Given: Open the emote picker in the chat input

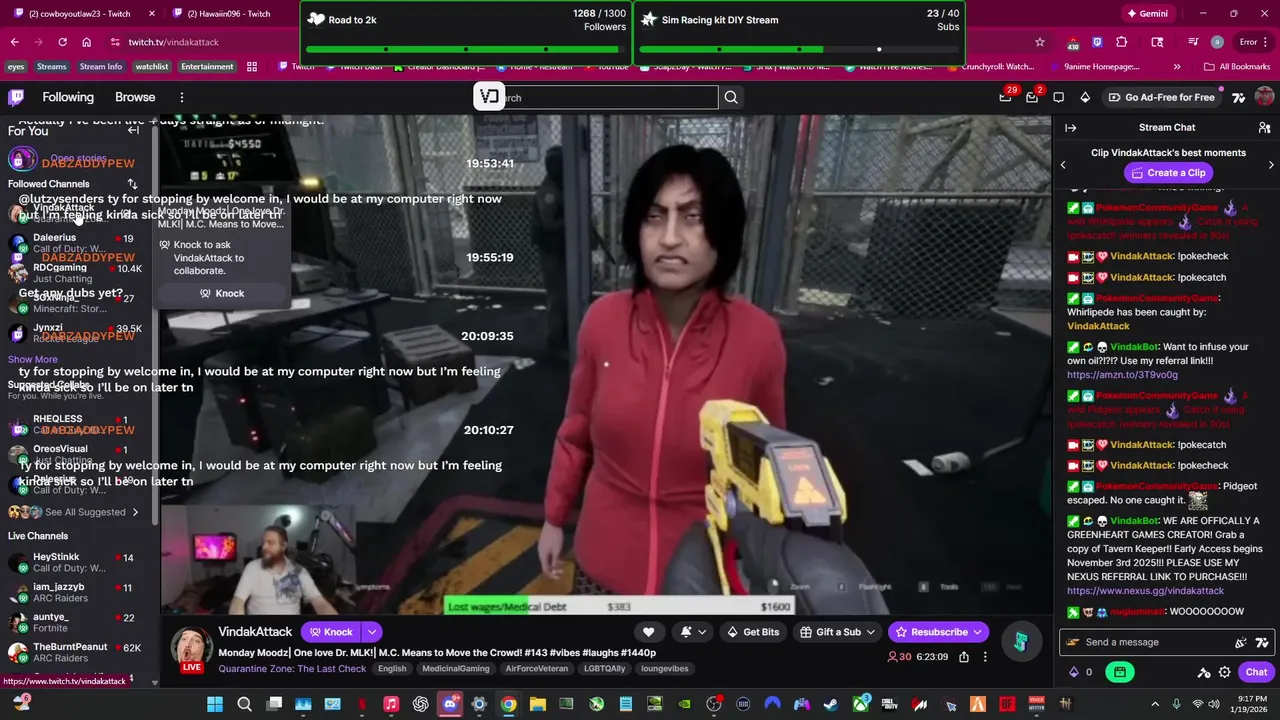Looking at the screenshot, I should [x=1241, y=642].
